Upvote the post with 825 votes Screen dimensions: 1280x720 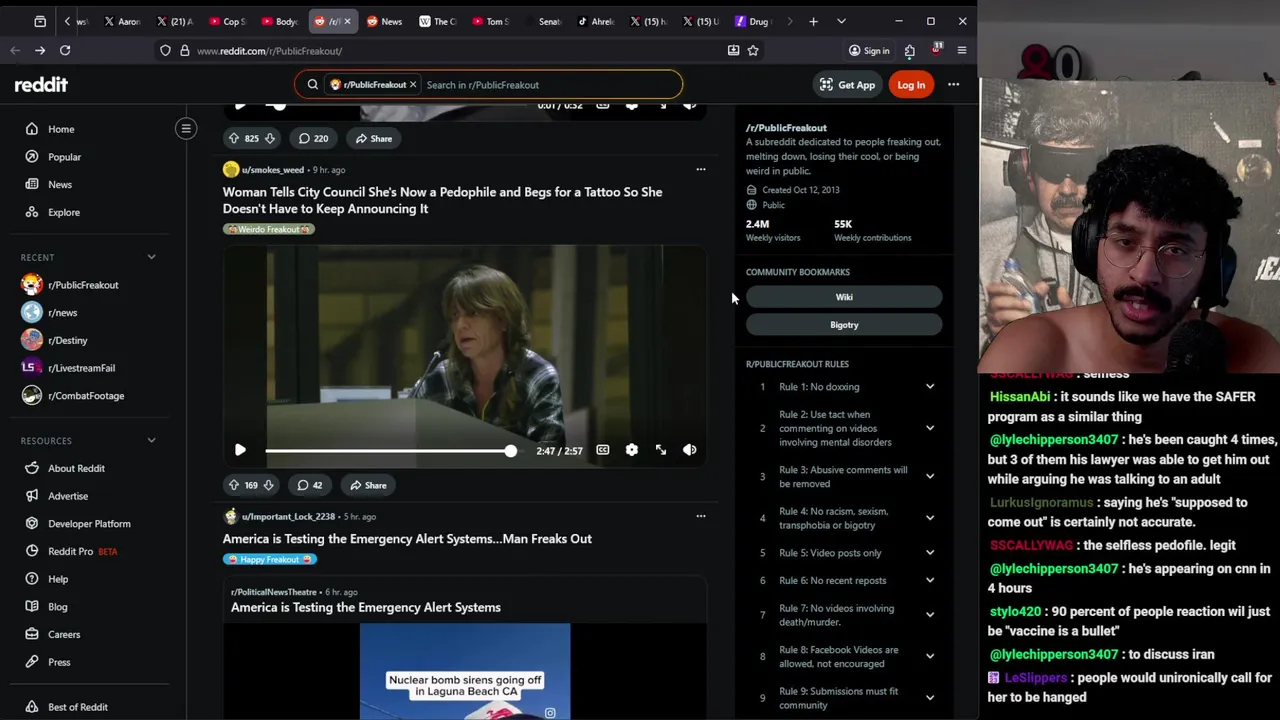(x=234, y=139)
